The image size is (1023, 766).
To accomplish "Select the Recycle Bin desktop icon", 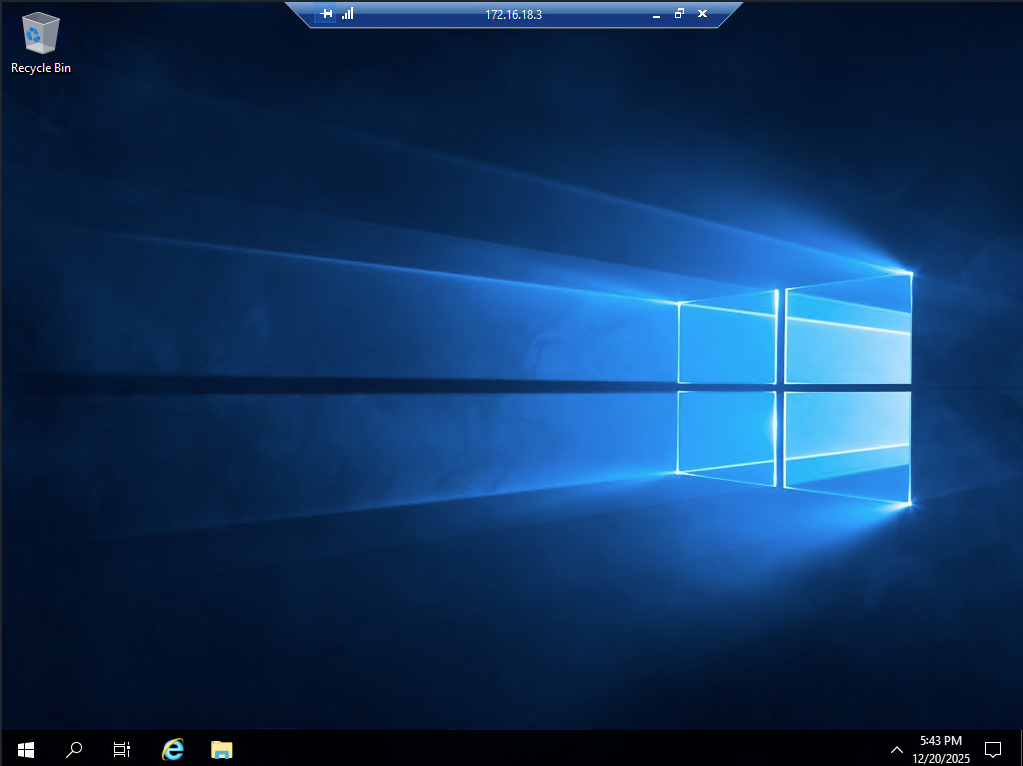I will click(40, 34).
